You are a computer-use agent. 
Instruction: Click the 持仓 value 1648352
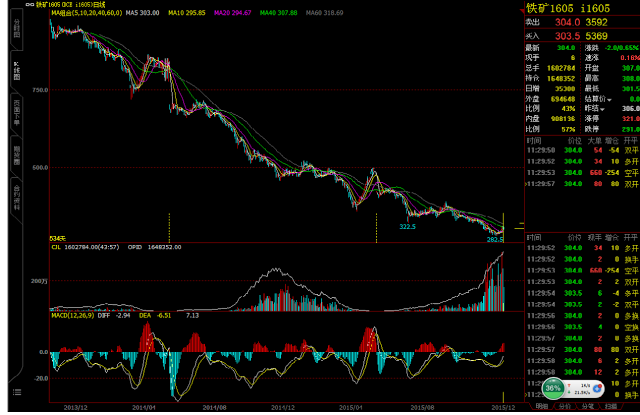point(561,78)
